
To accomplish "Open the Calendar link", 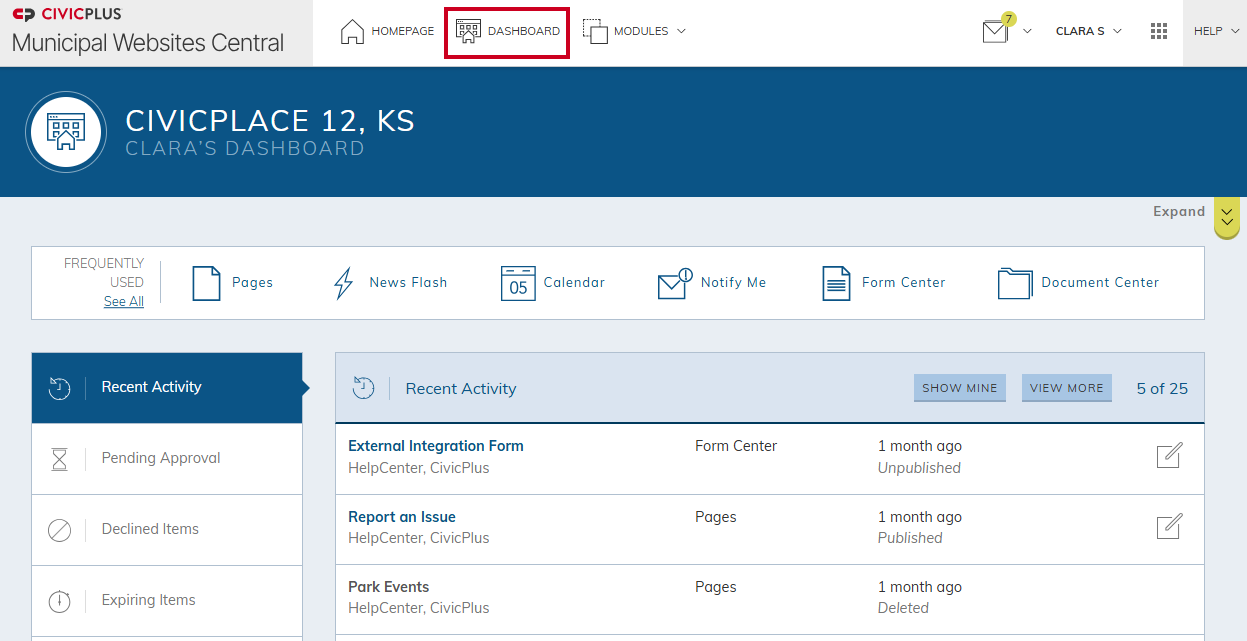I will coord(574,283).
